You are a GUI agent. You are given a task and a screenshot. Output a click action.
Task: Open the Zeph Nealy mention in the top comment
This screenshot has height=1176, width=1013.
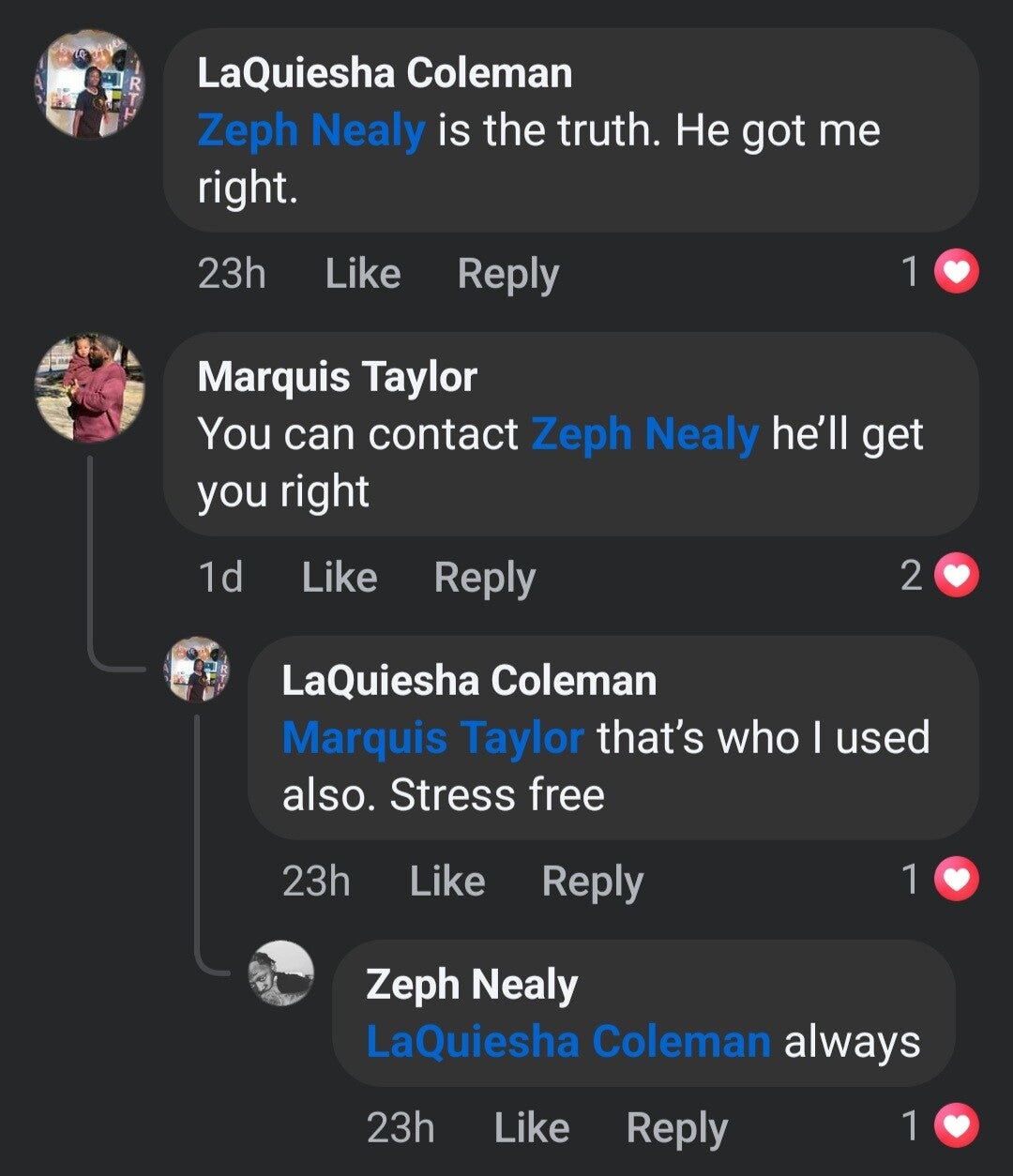pyautogui.click(x=311, y=129)
